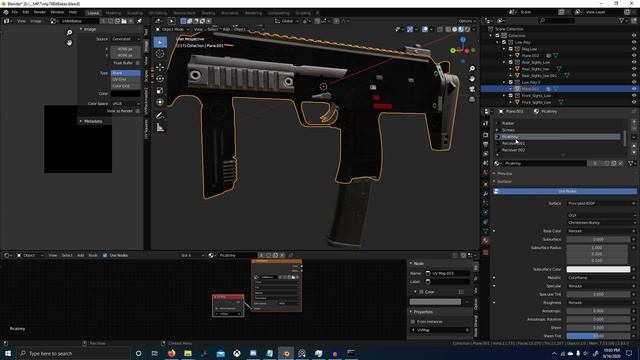The width and height of the screenshot is (640, 360).
Task: Select the Cursor tool in viewport toolbar
Action: pyautogui.click(x=160, y=54)
